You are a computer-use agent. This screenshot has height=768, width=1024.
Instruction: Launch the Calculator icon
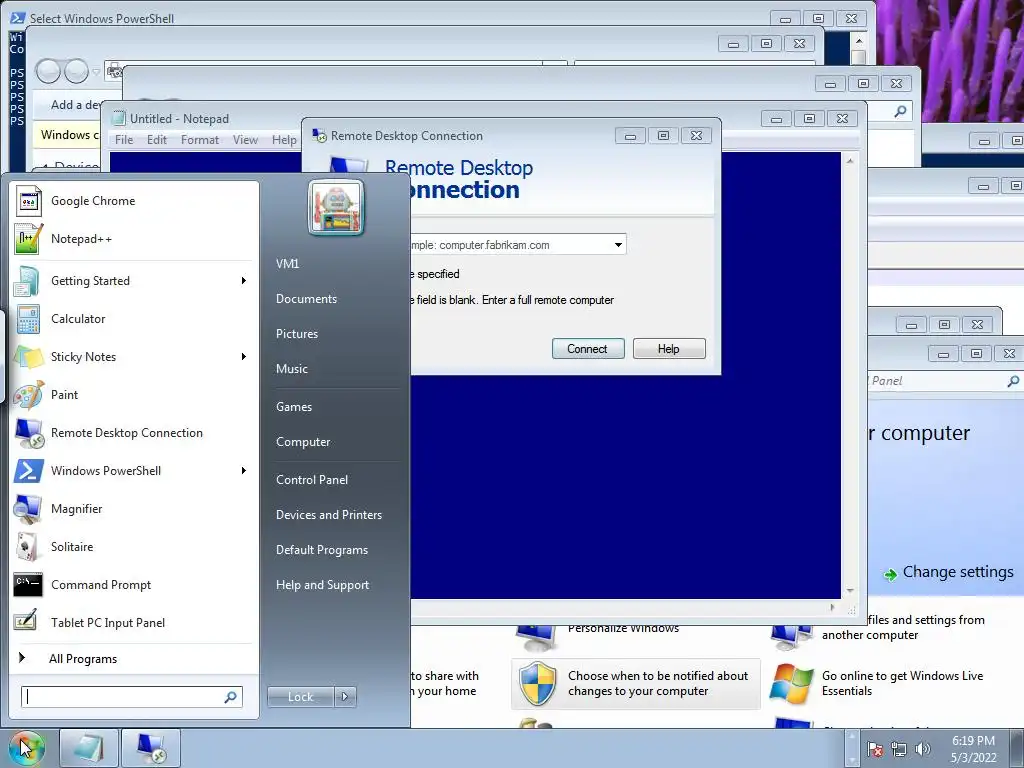27,319
